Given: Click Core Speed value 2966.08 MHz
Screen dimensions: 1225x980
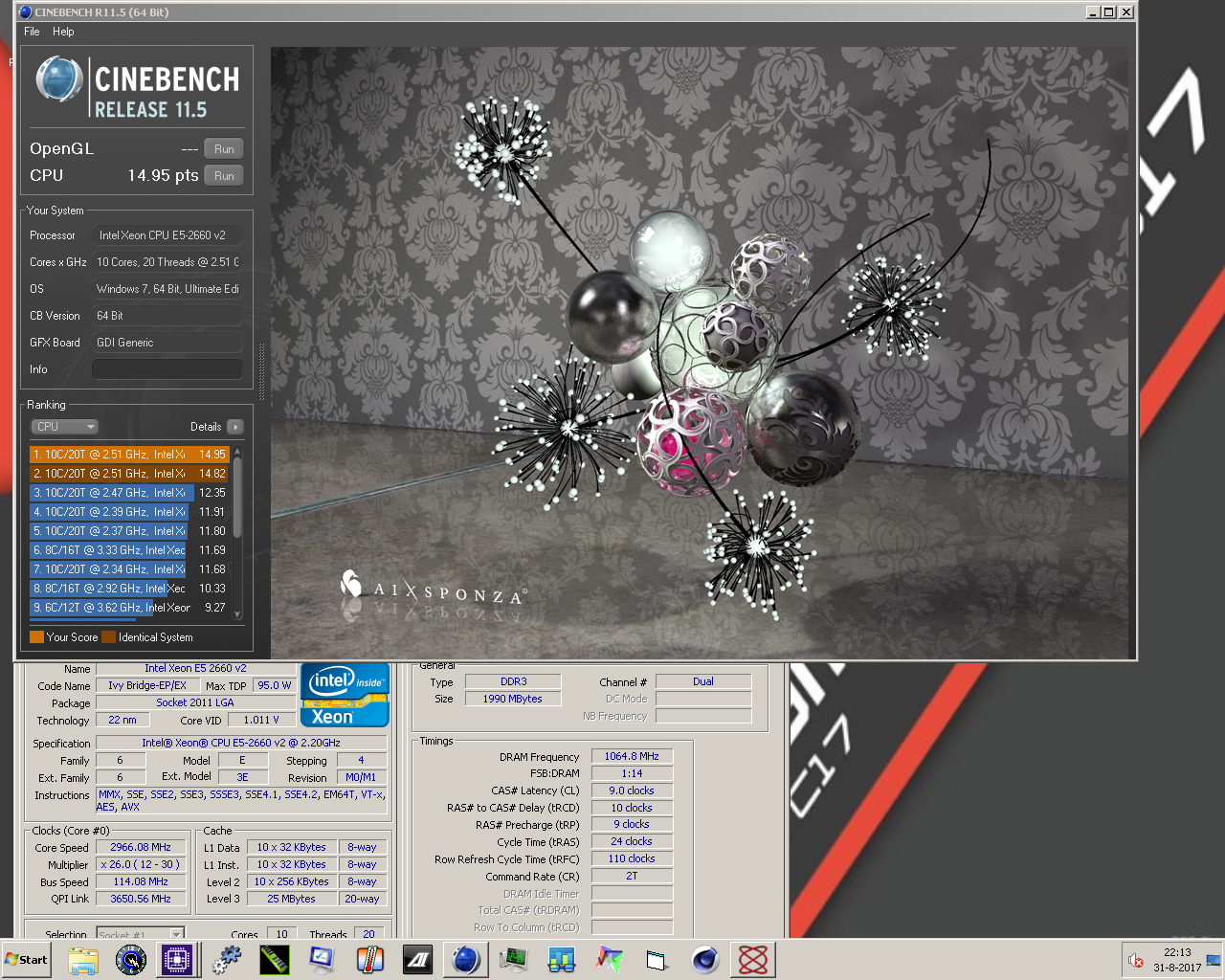Looking at the screenshot, I should pos(141,848).
